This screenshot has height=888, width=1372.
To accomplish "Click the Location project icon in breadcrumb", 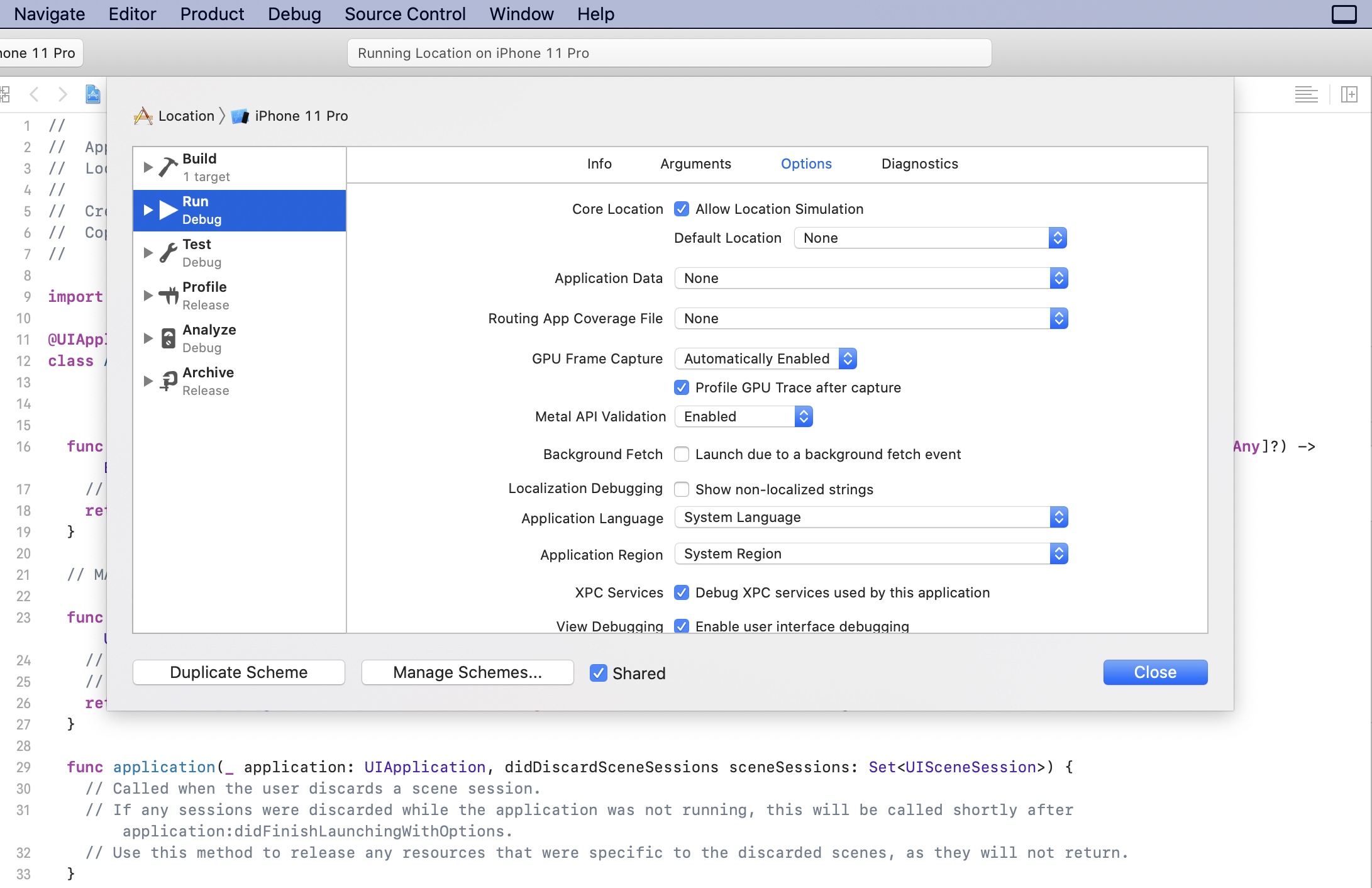I will click(x=143, y=116).
